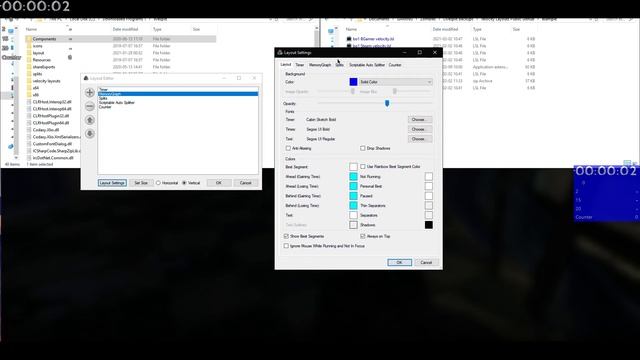Confirm Layout Settings with OK button
This screenshot has height=360, width=640.
(399, 262)
